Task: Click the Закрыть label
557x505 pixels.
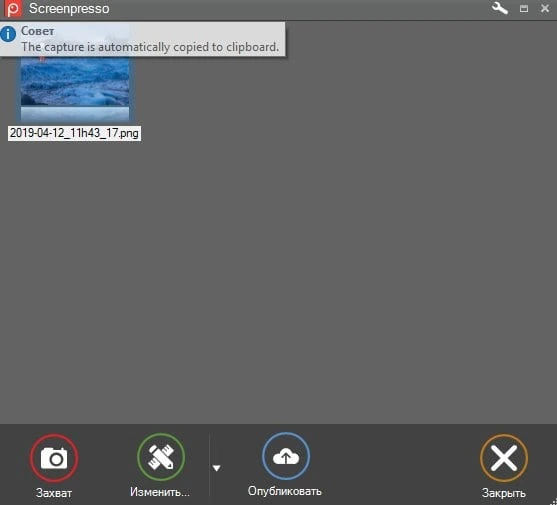Action: point(503,493)
